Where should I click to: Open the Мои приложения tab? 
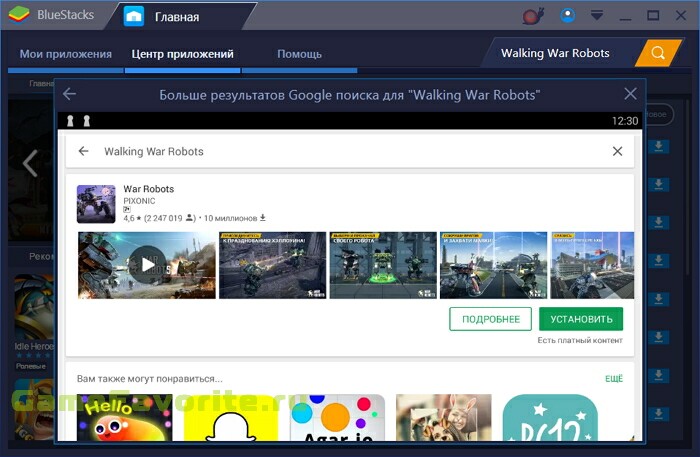(66, 54)
